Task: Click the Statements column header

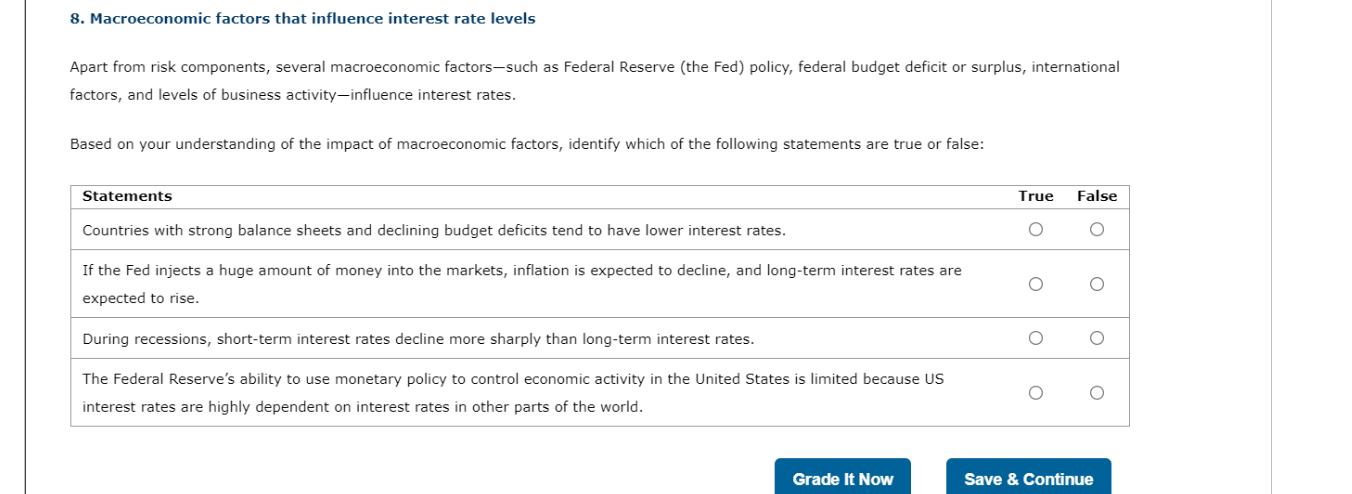Action: click(127, 196)
